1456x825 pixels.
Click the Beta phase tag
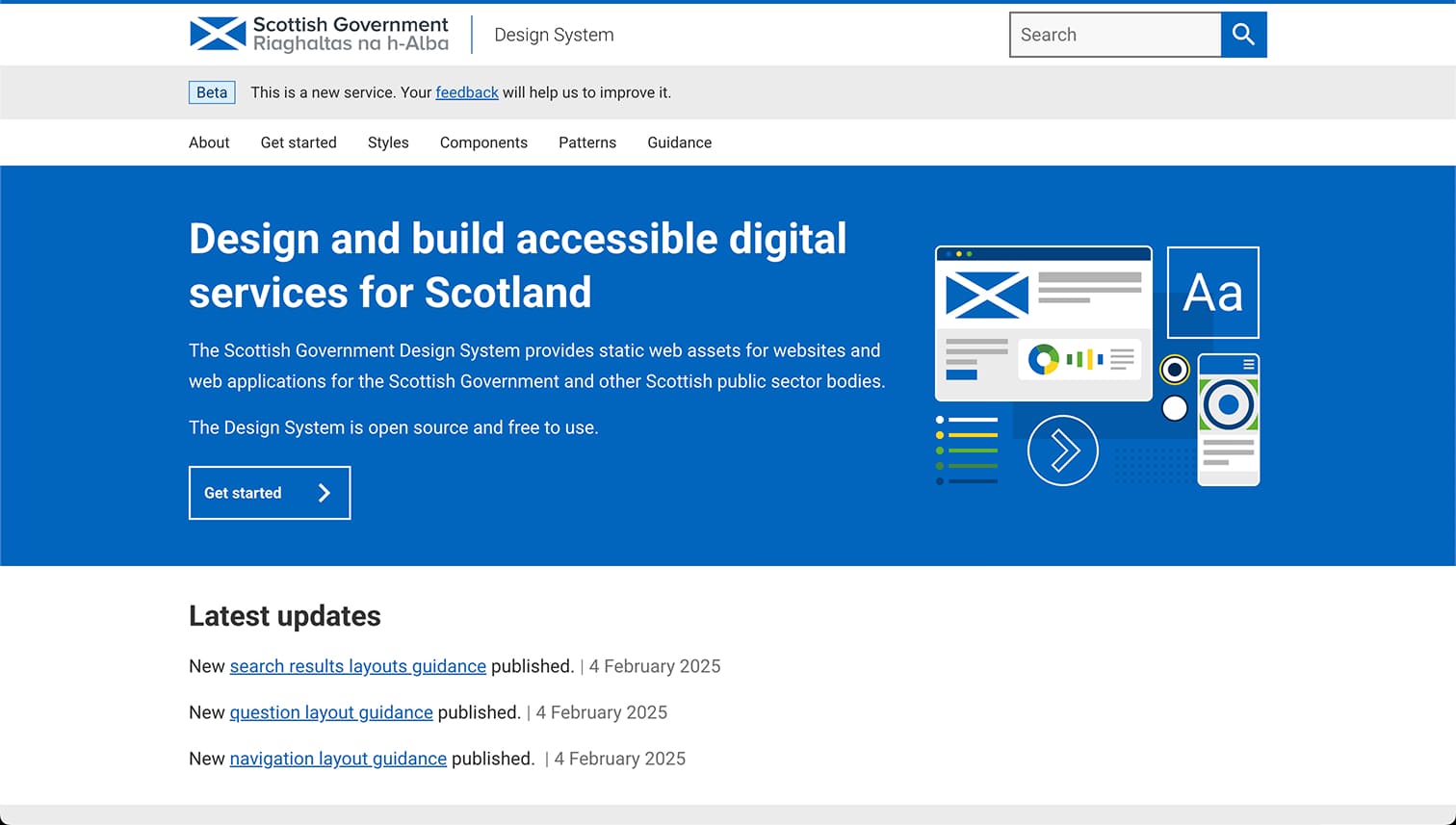coord(212,92)
